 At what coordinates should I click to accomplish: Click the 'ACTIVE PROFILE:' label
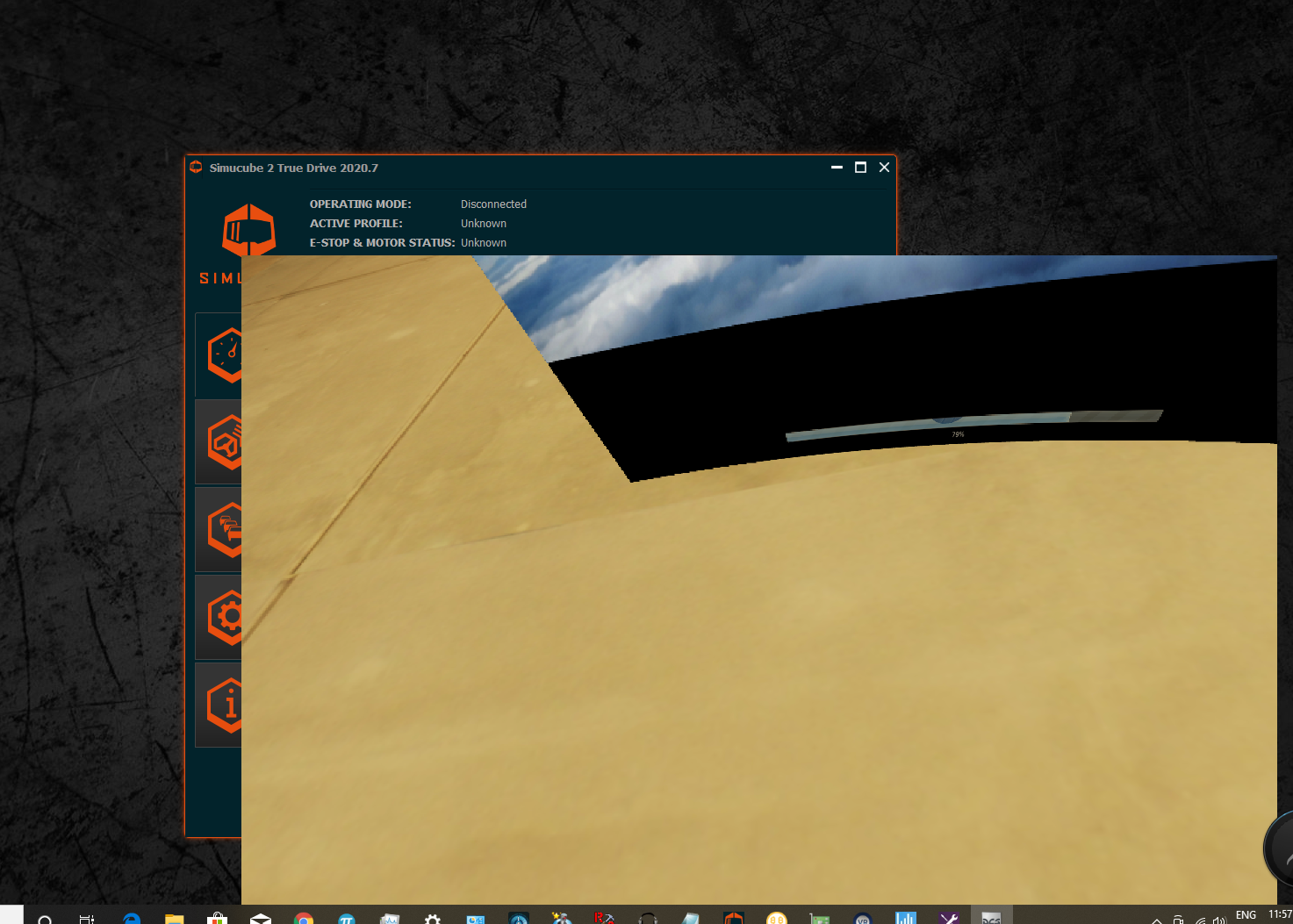point(356,224)
